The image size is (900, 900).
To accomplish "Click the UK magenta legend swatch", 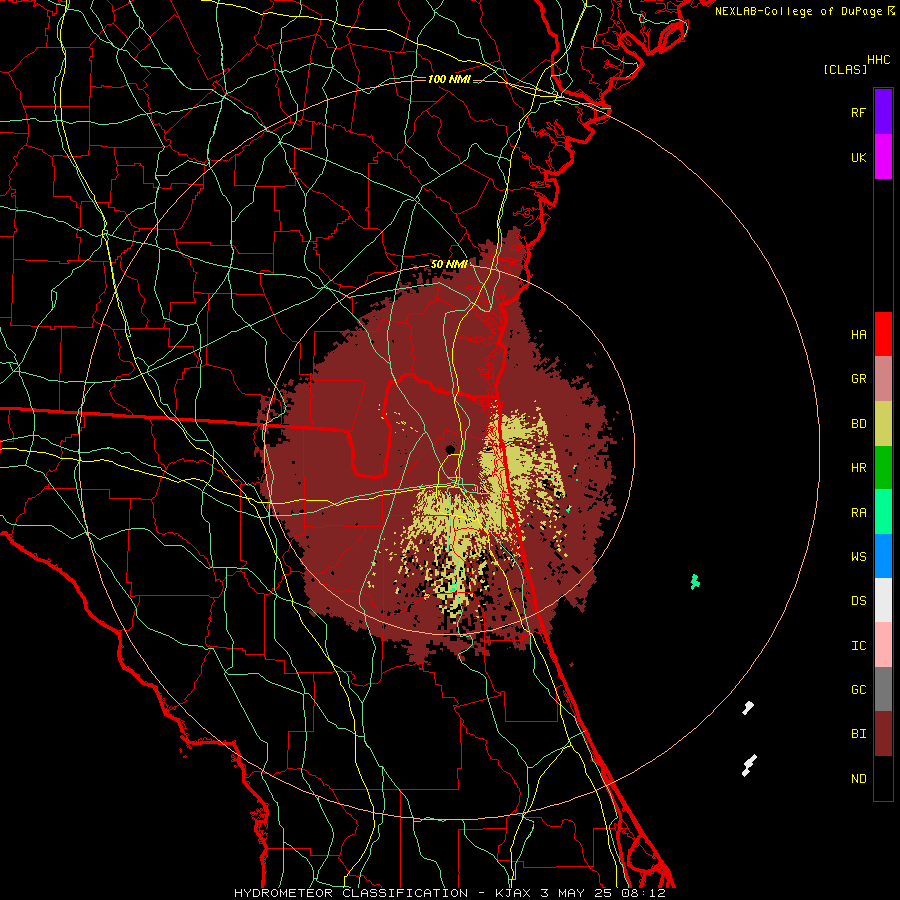I will [883, 157].
